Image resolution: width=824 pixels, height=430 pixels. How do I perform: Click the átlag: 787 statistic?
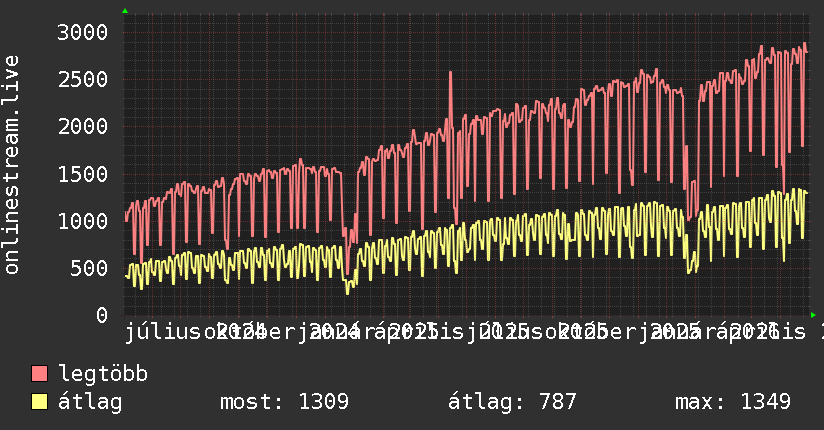click(x=512, y=402)
